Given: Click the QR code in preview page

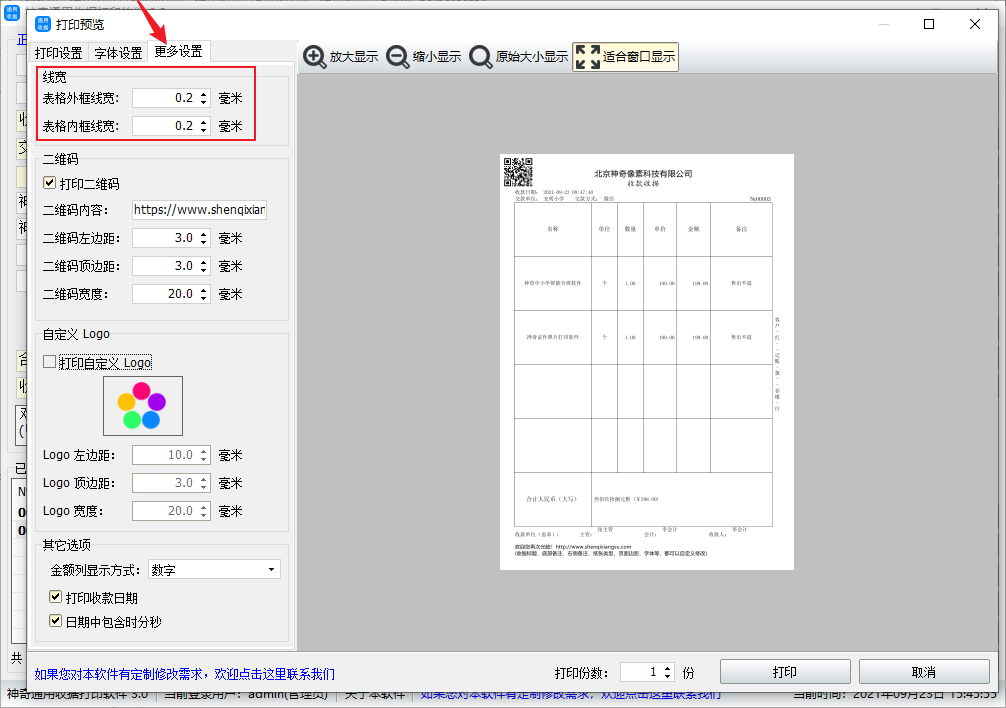Looking at the screenshot, I should 518,173.
